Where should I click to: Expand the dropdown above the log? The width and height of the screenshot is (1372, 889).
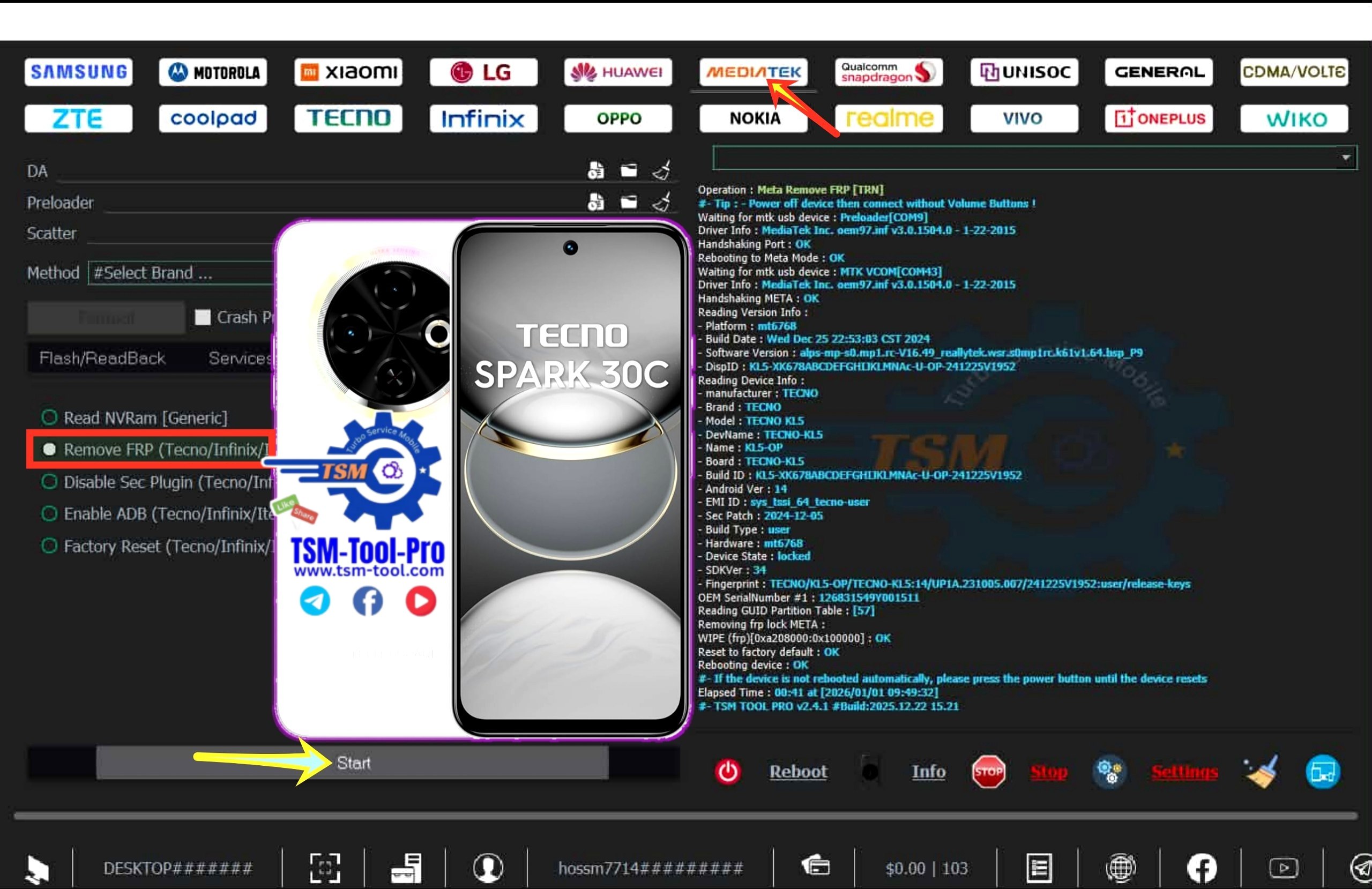(1346, 158)
